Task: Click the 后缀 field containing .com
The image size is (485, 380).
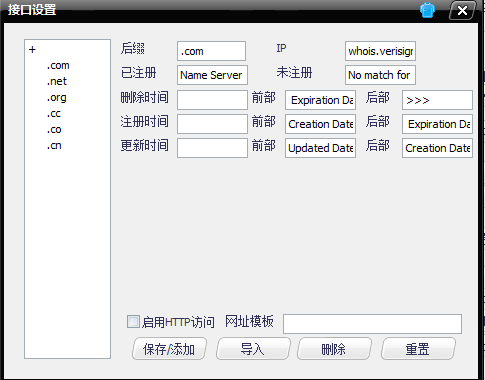Action: (211, 51)
